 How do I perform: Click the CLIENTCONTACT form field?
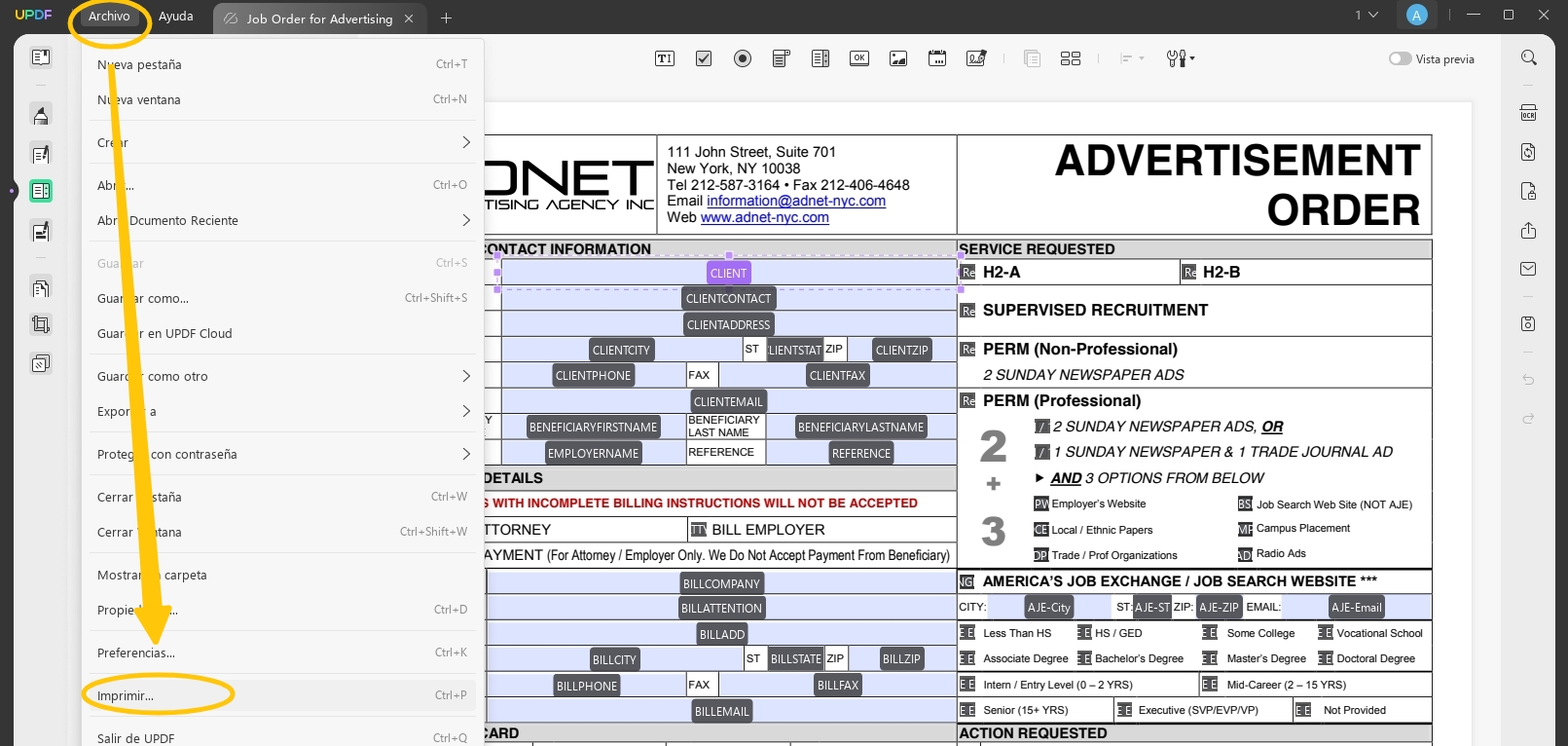(728, 299)
